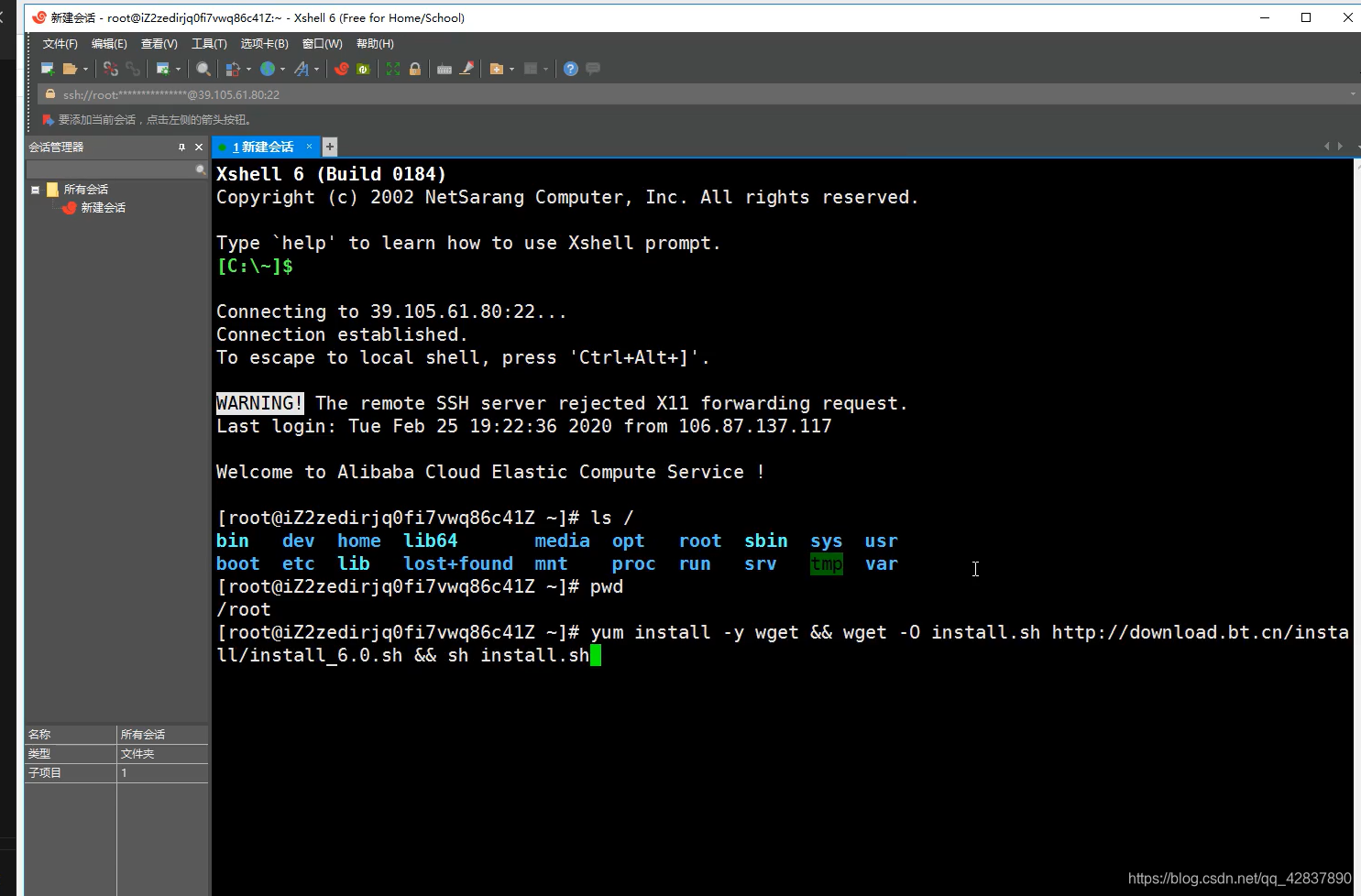Close the 1 新建会话 tab
The image size is (1361, 896).
(309, 147)
